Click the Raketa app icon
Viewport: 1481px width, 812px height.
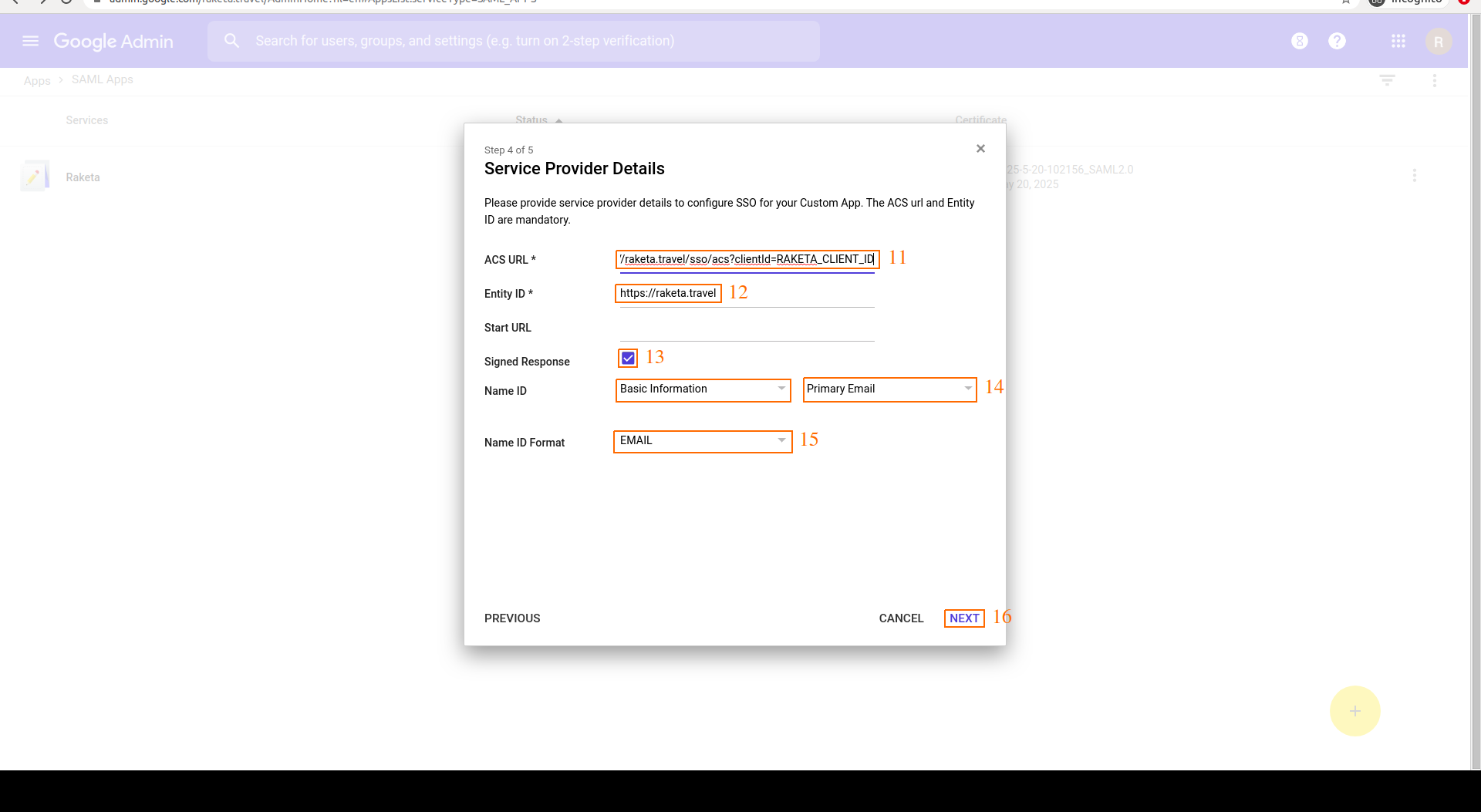click(35, 177)
